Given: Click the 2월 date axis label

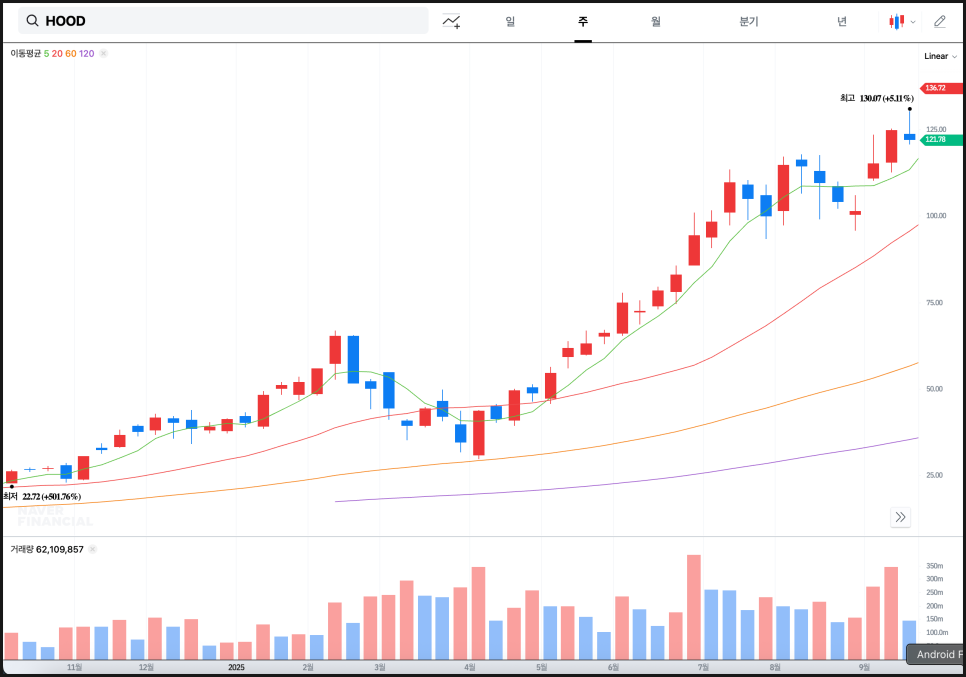Looking at the screenshot, I should (308, 667).
